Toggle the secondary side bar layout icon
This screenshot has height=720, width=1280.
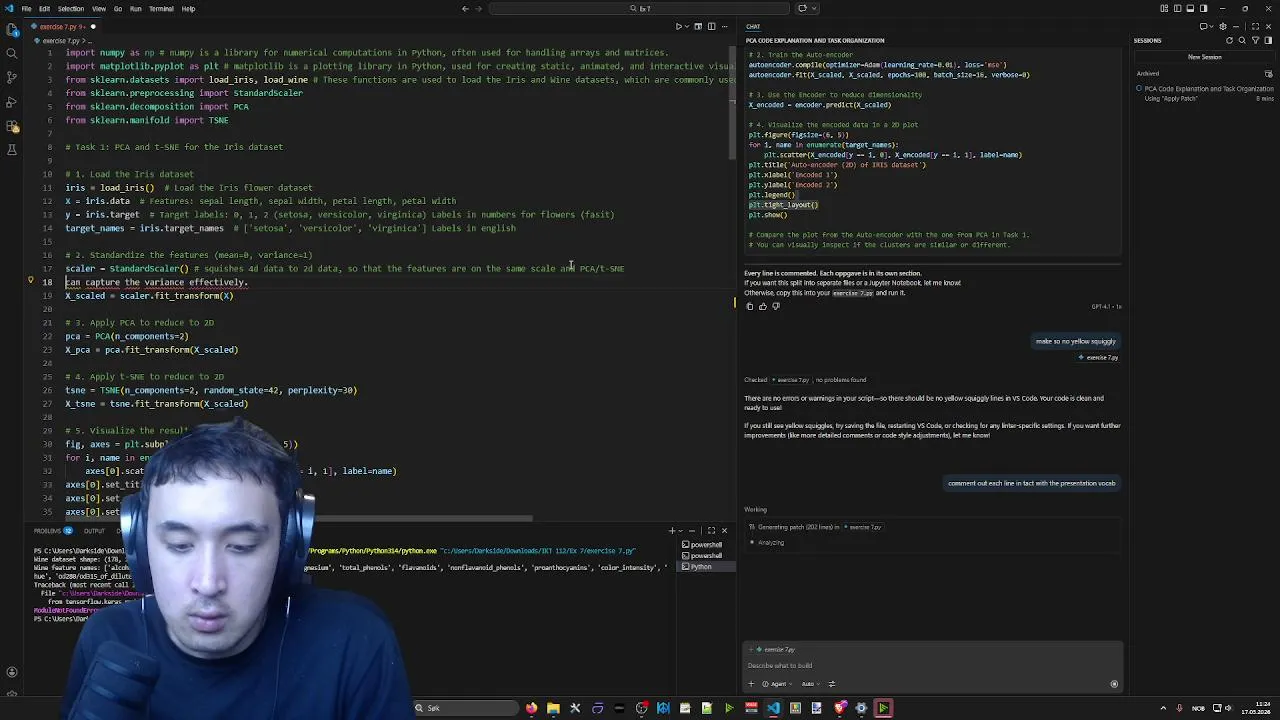point(1203,8)
